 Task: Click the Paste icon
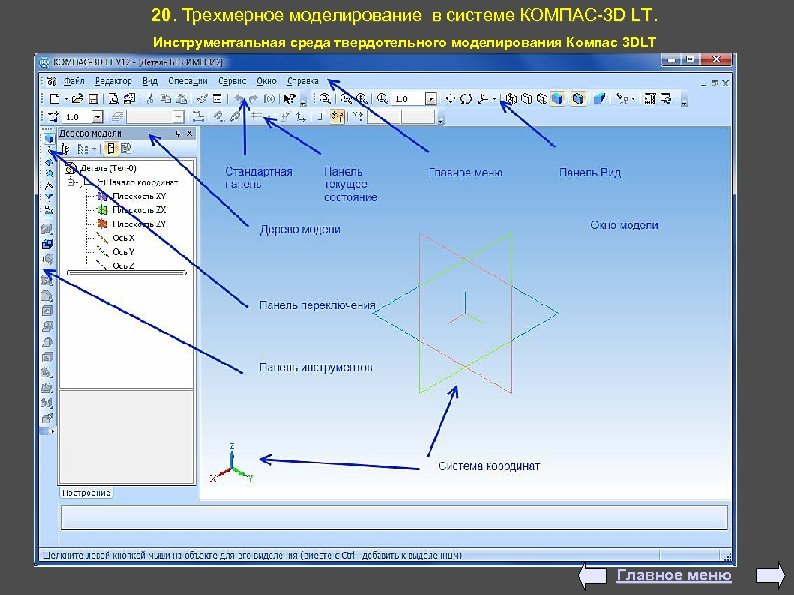point(182,99)
